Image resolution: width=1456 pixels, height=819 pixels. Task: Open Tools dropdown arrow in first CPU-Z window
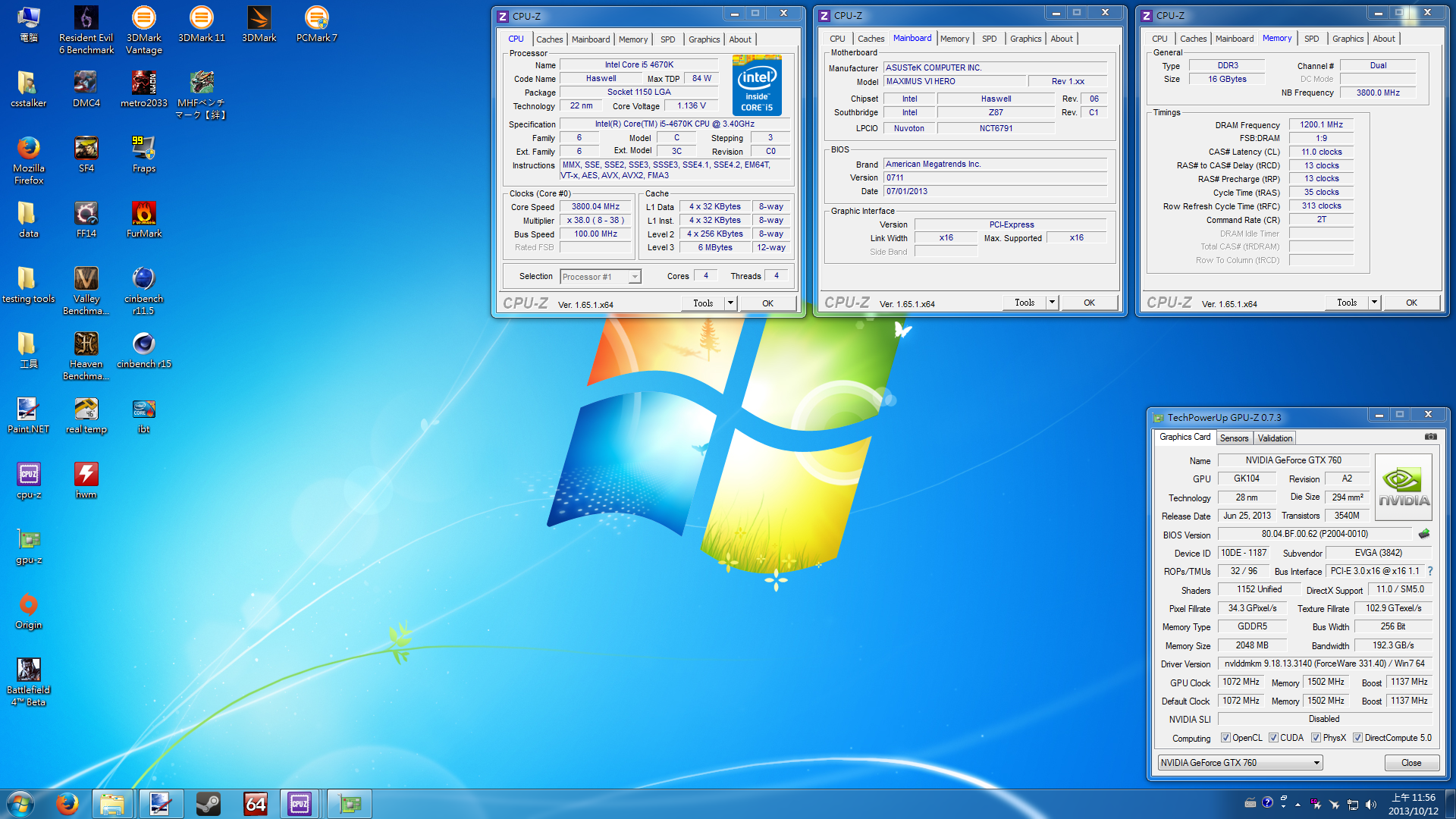(x=730, y=303)
